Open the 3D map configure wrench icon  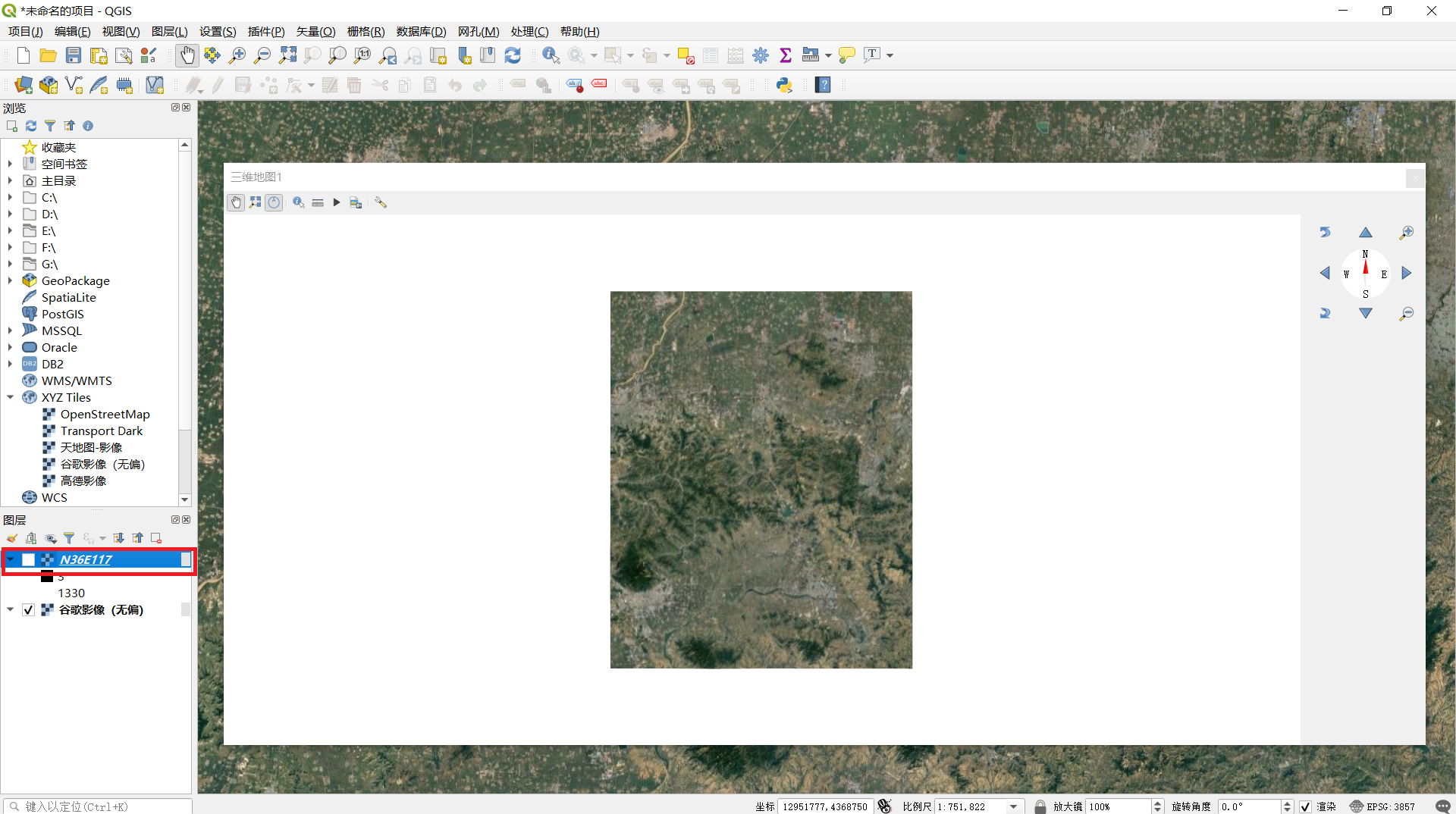[381, 202]
